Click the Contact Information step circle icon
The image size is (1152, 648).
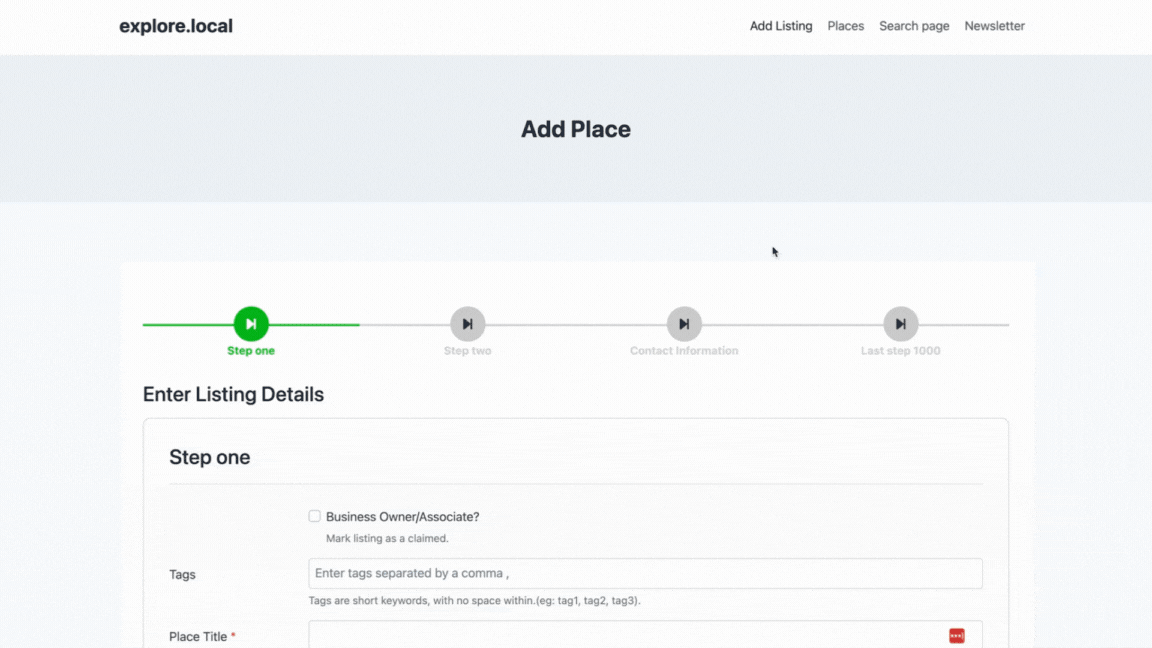point(684,324)
